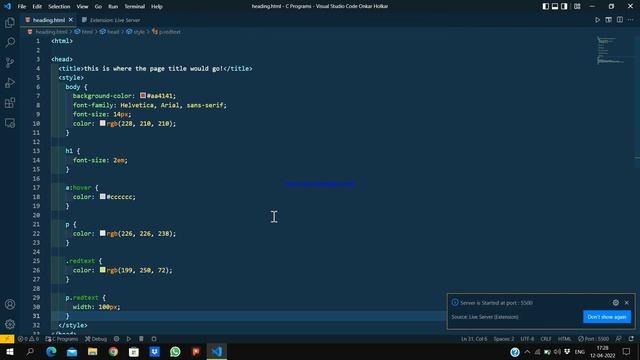
Task: Close the heading.html tab
Action: point(71,20)
